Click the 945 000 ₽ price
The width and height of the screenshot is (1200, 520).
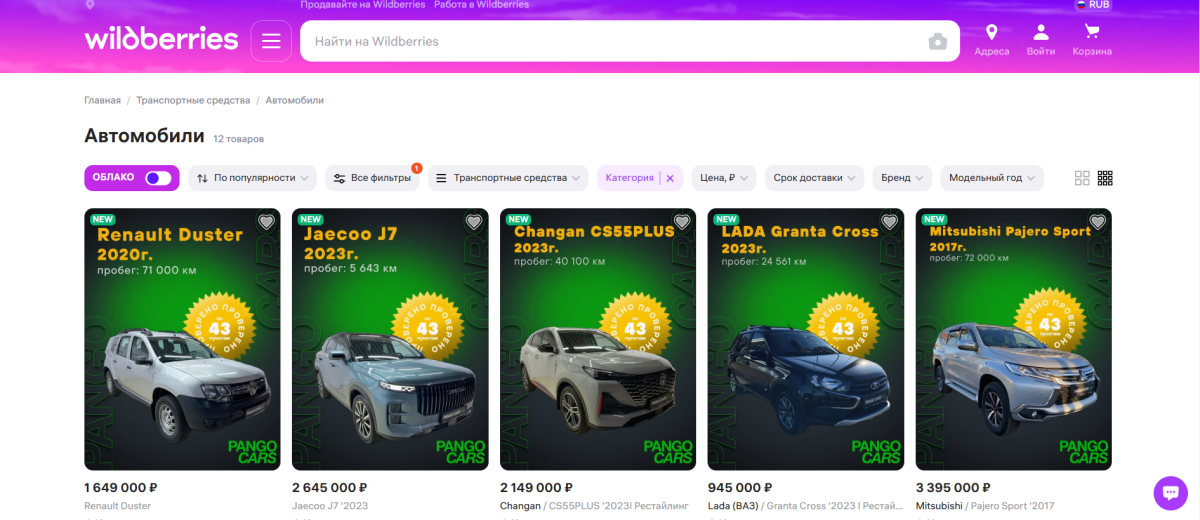click(x=740, y=487)
